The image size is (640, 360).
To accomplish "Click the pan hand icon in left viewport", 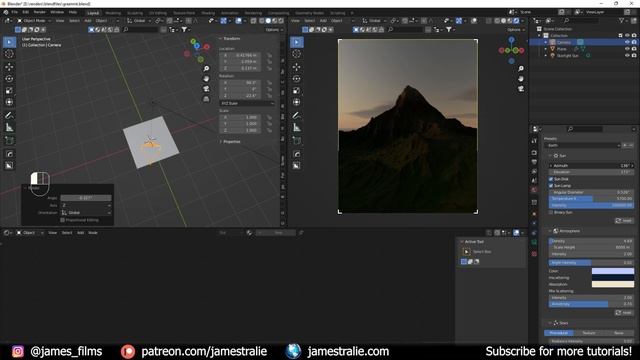I will click(206, 78).
